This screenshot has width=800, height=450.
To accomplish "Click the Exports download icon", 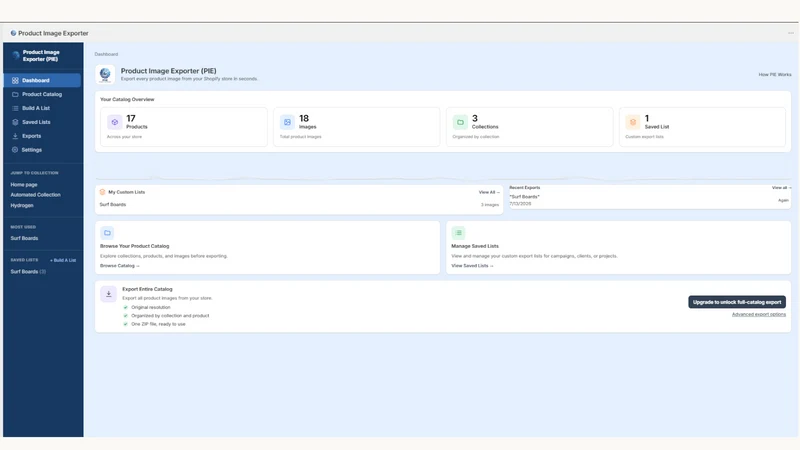I will coord(15,136).
